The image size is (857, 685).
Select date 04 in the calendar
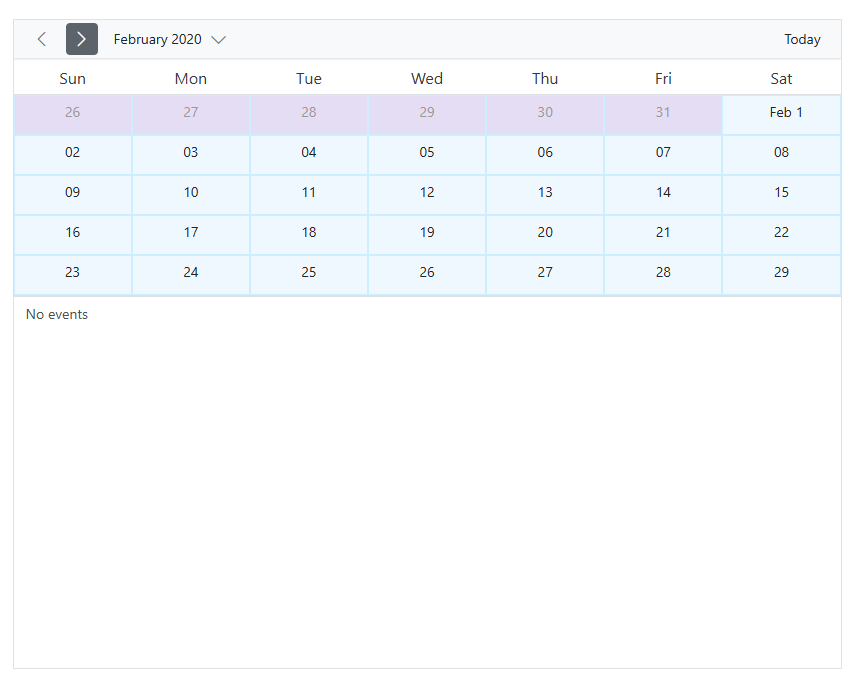point(309,155)
